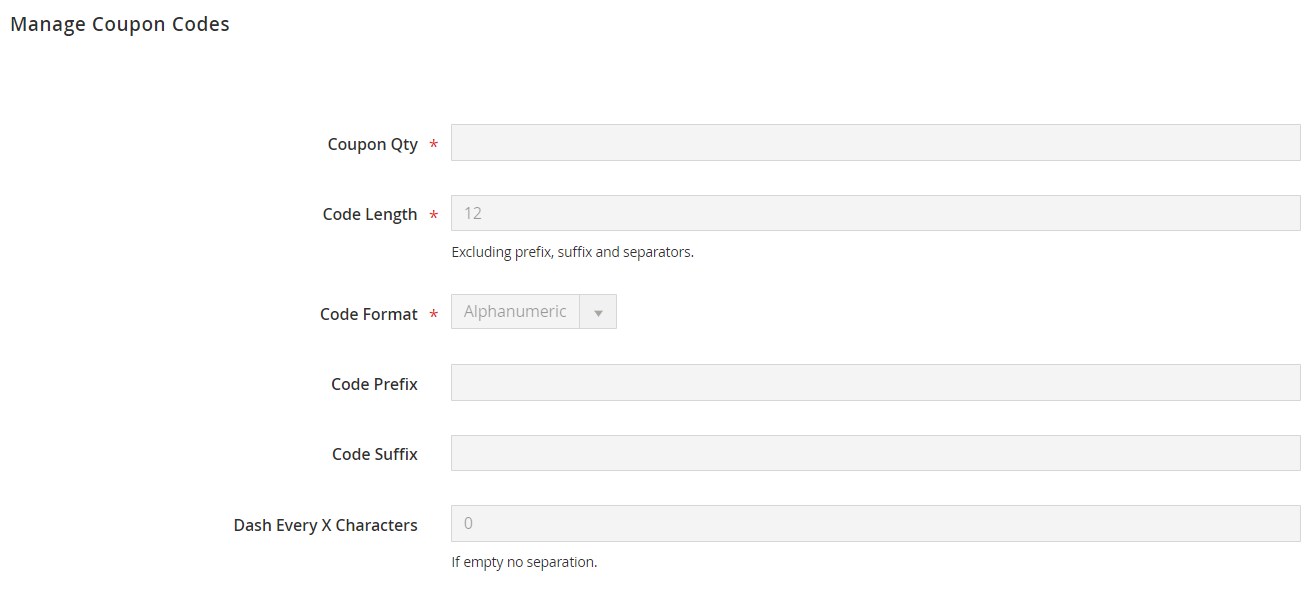Focus the Code Length text box

[875, 213]
